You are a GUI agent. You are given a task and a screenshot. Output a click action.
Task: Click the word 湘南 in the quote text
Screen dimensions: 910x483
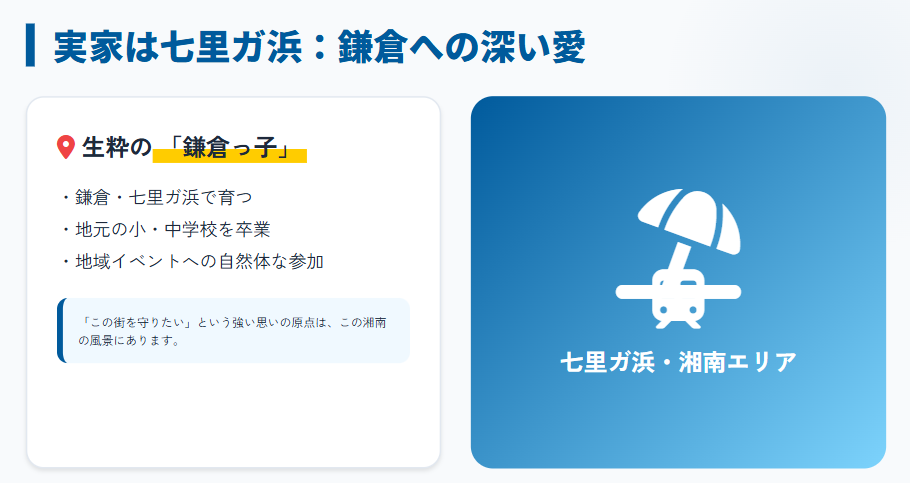pyautogui.click(x=375, y=323)
